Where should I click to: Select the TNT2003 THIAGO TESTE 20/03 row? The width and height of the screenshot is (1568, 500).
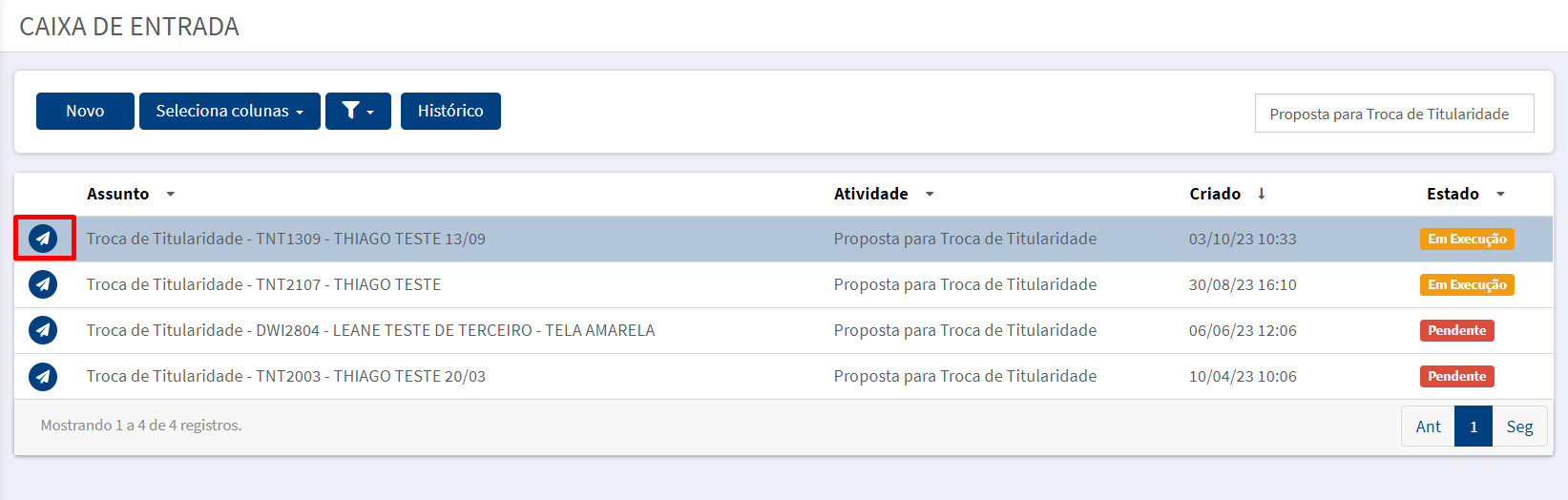click(x=784, y=376)
